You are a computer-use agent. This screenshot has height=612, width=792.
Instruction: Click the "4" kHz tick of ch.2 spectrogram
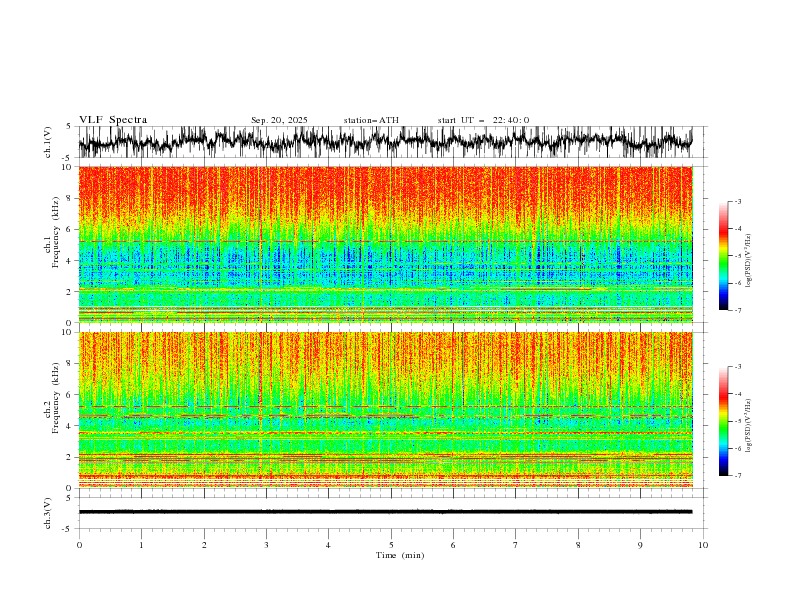tap(70, 426)
